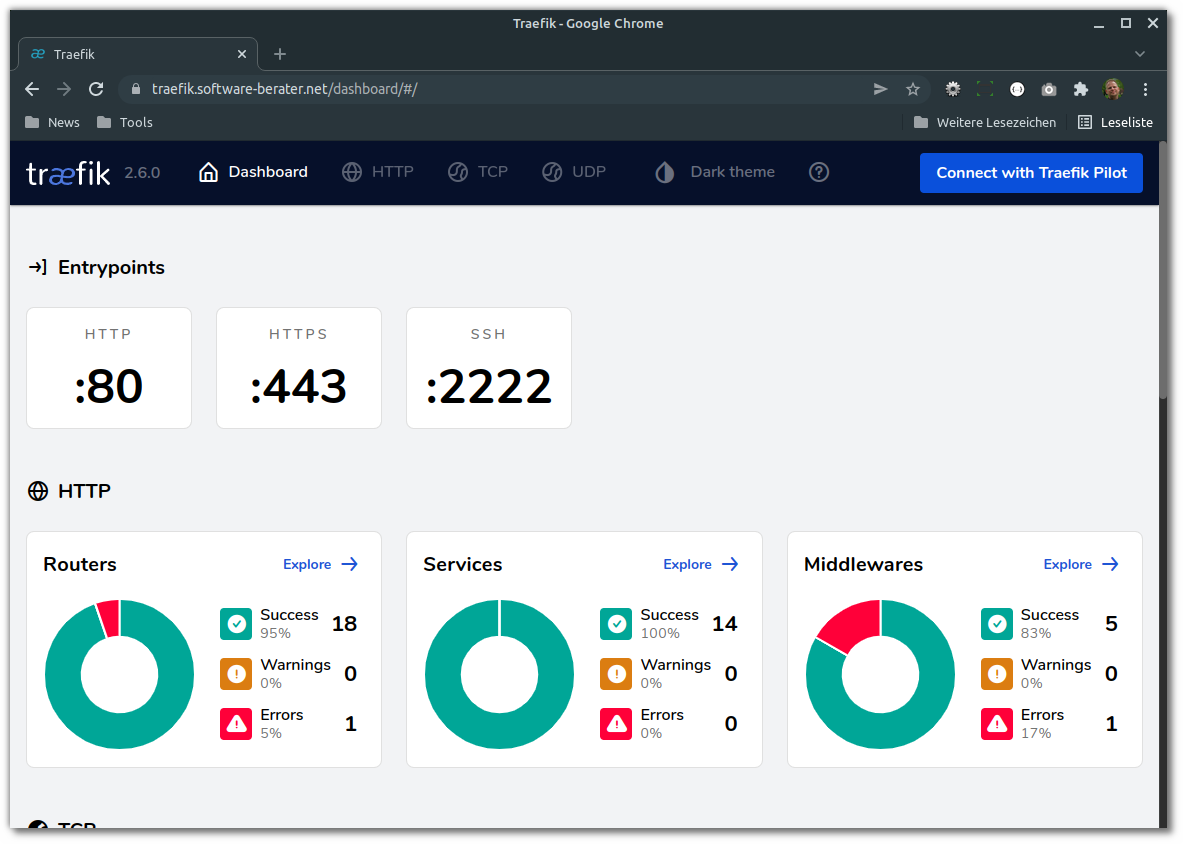This screenshot has height=844, width=1183.
Task: Open the Chrome profile avatar
Action: pyautogui.click(x=1113, y=89)
